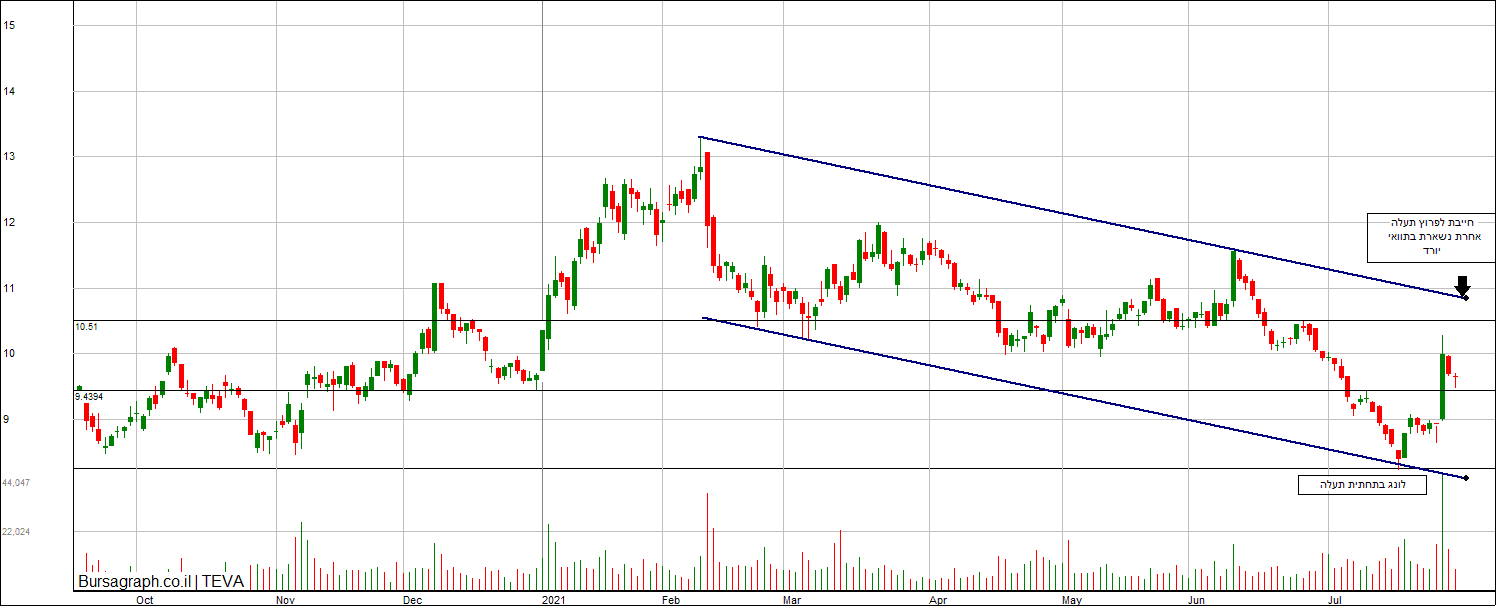Select the 'חייבת לפרוץ תעלה' annotation box
This screenshot has width=1496, height=606.
[x=1431, y=237]
